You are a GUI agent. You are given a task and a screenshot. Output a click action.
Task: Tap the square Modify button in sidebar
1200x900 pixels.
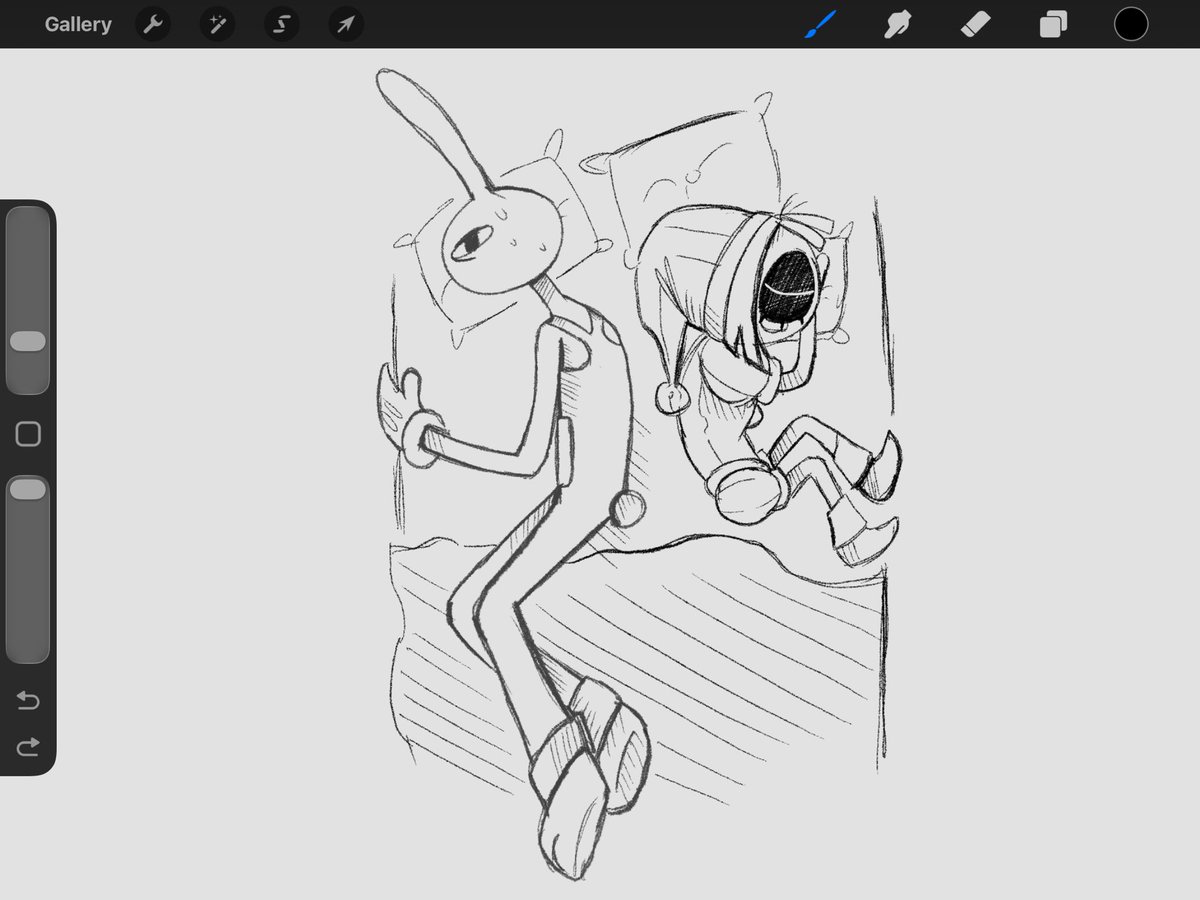point(28,434)
